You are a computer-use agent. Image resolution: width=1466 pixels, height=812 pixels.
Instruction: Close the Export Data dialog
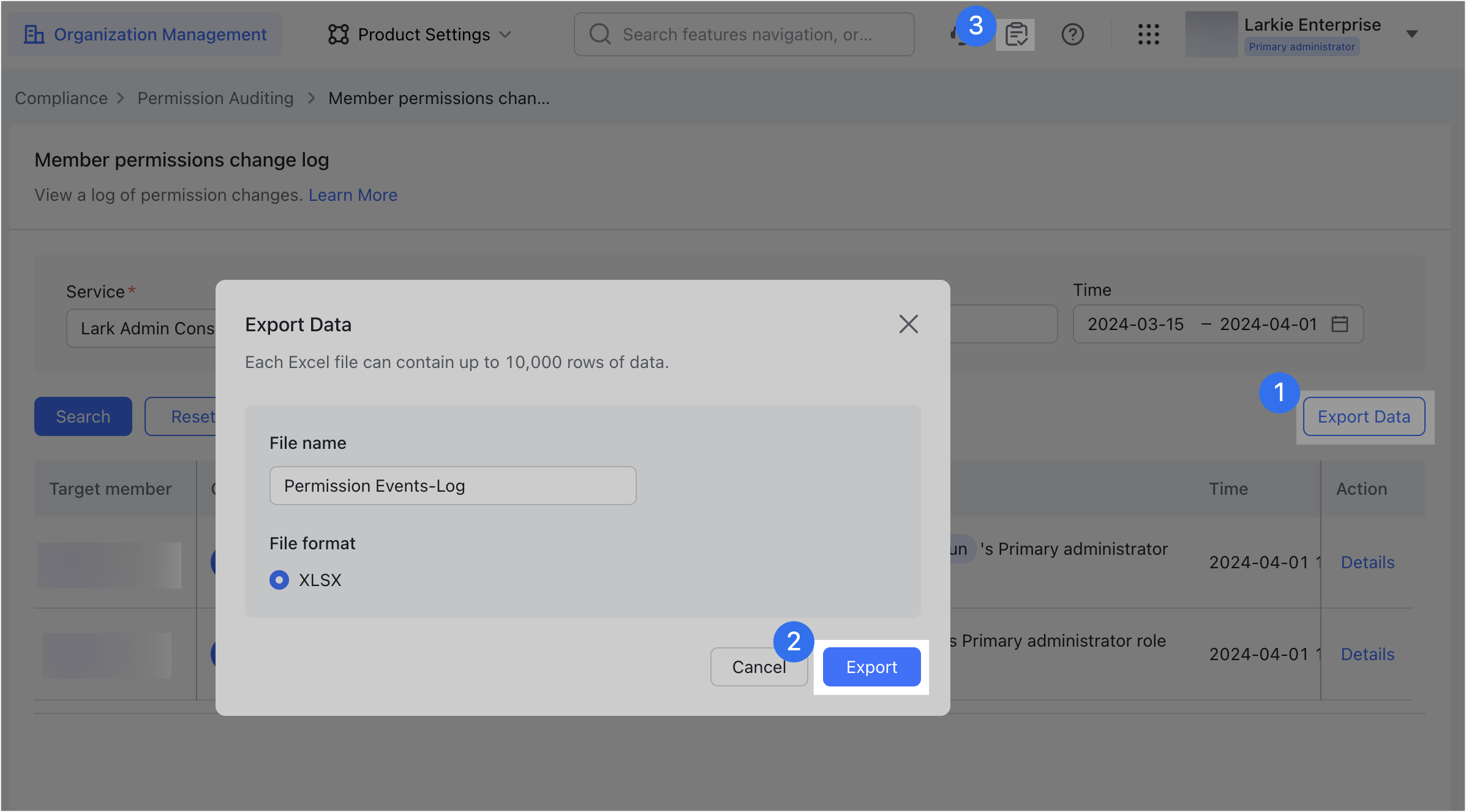[908, 324]
